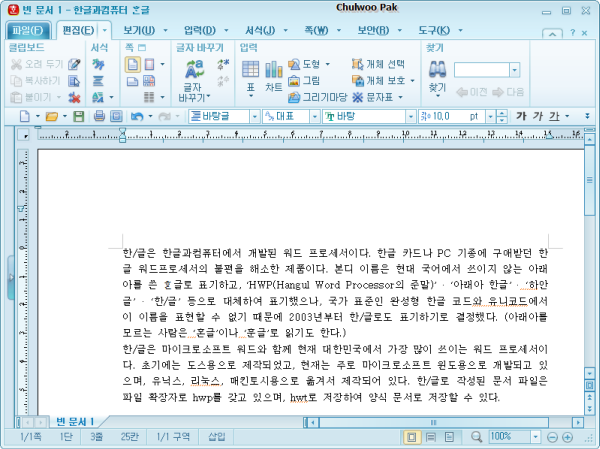Viewport: 600px width, 449px height.
Task: Click the zoom magnifier in status bar
Action: [x=476, y=436]
